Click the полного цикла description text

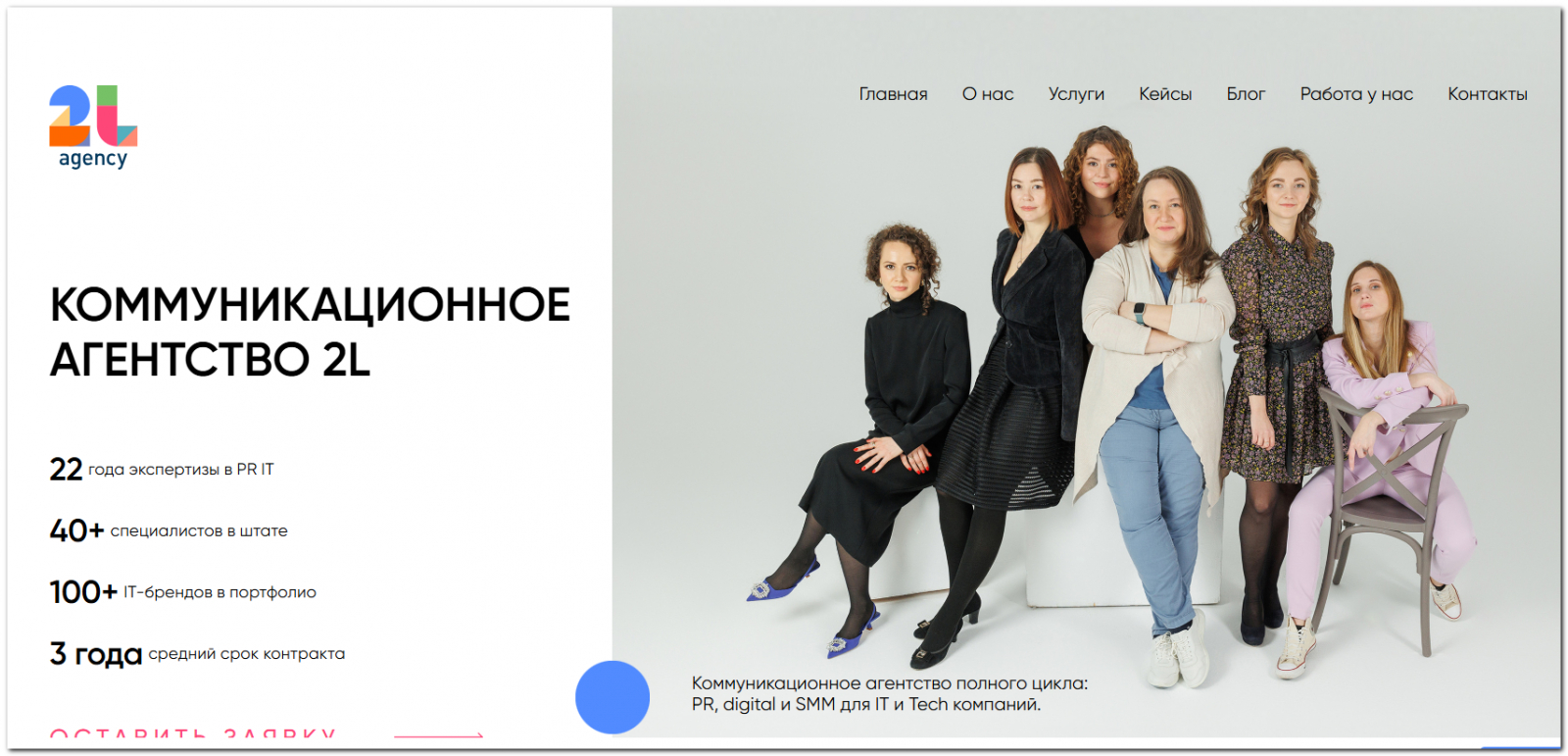point(890,693)
